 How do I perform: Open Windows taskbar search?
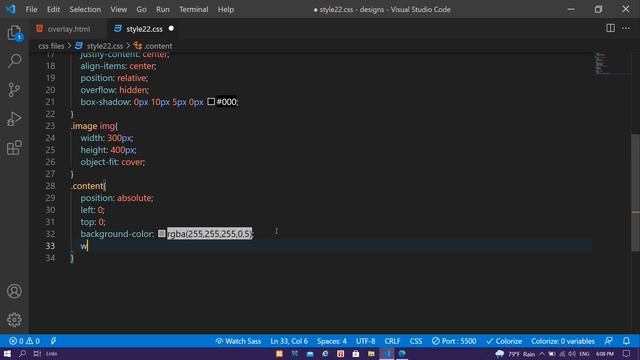point(22,353)
